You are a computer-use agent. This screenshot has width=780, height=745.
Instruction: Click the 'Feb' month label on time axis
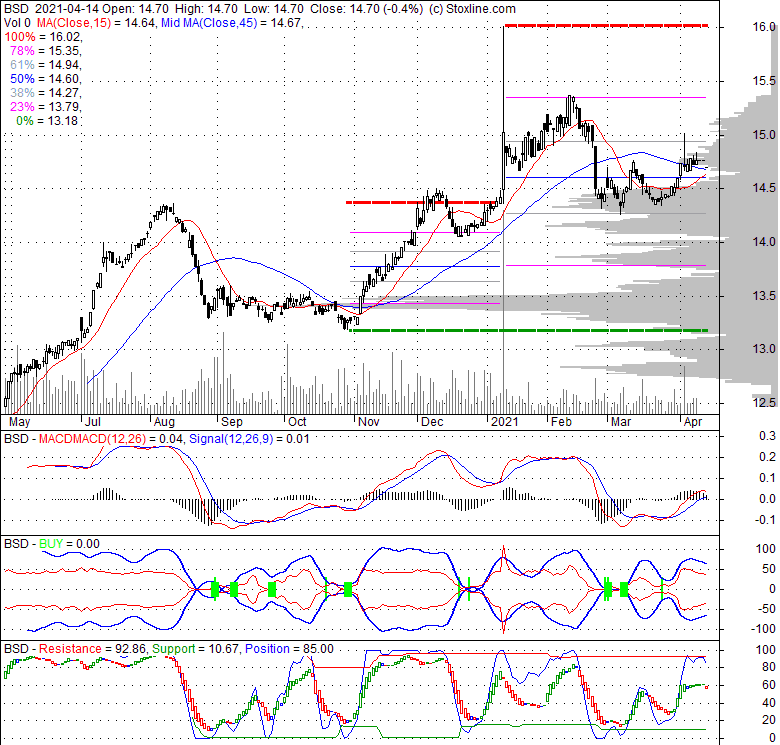pyautogui.click(x=562, y=422)
